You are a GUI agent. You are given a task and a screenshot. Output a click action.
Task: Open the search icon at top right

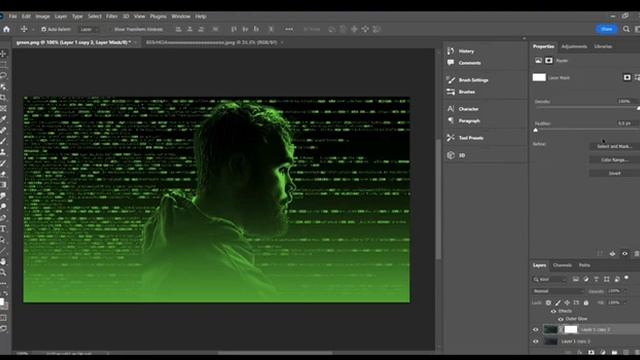click(626, 29)
